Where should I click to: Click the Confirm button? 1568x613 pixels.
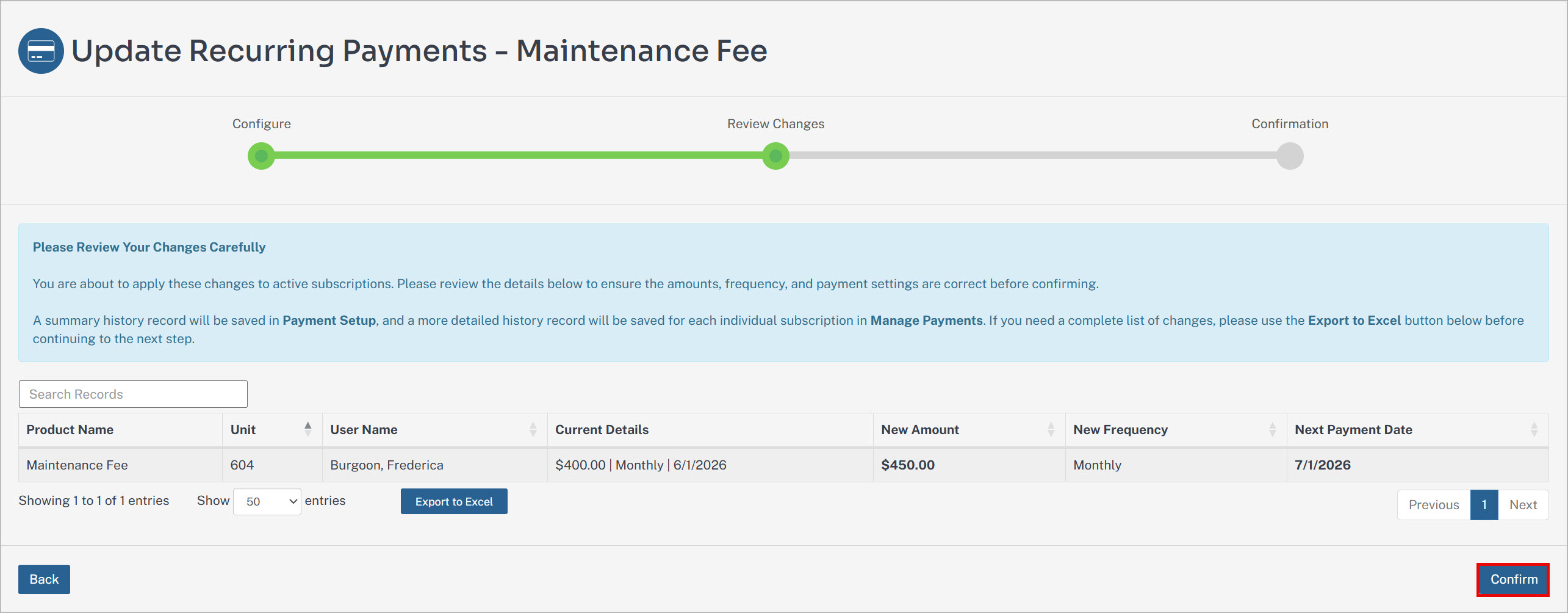tap(1513, 579)
